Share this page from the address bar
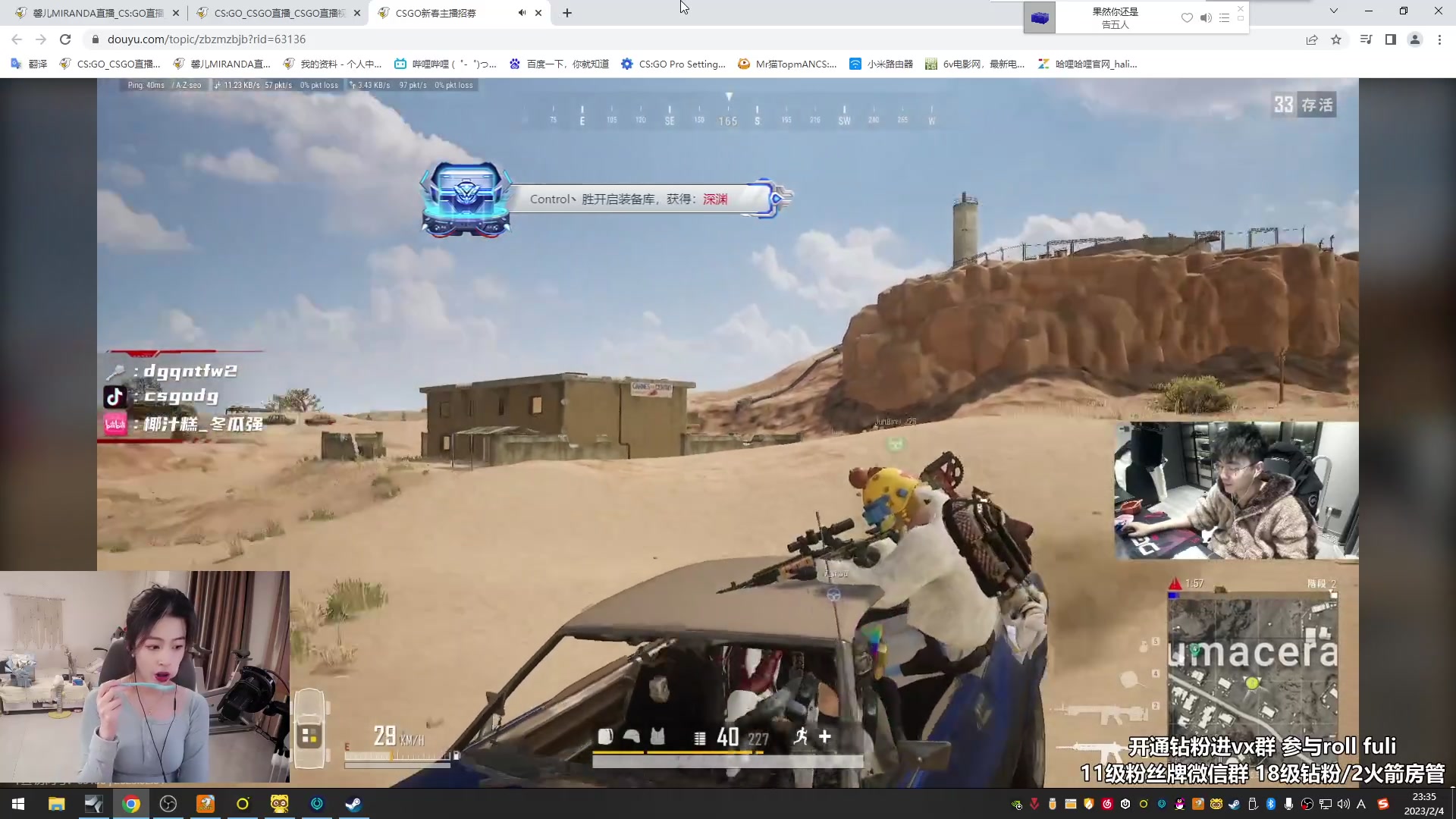 pos(1312,39)
